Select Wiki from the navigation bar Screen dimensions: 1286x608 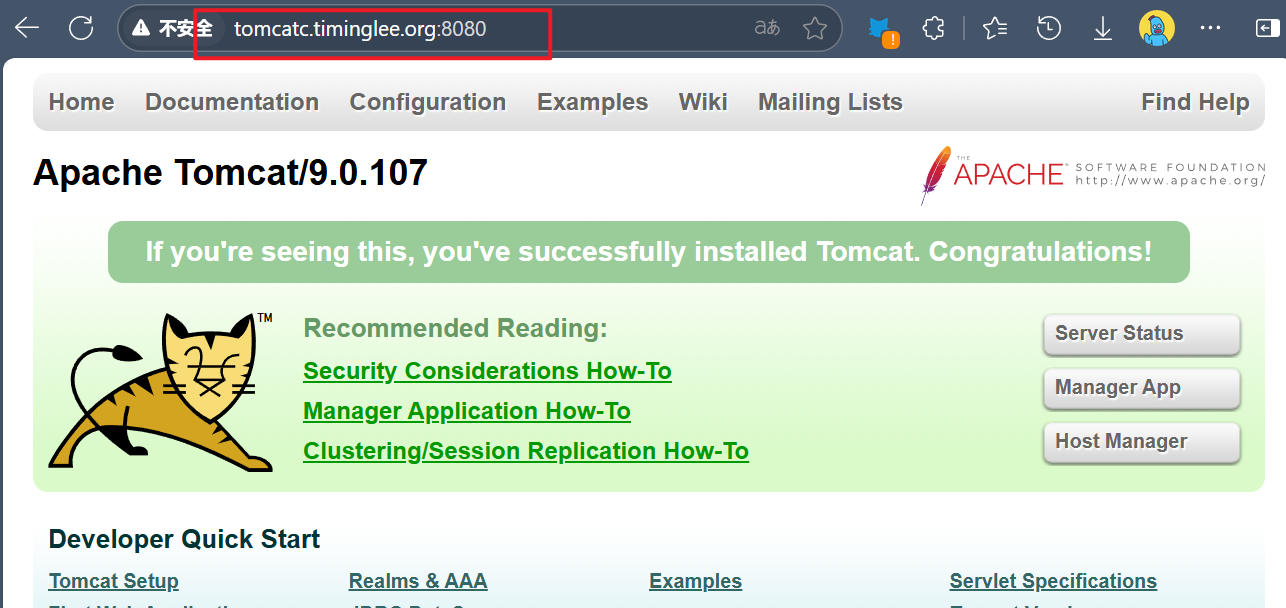[703, 101]
